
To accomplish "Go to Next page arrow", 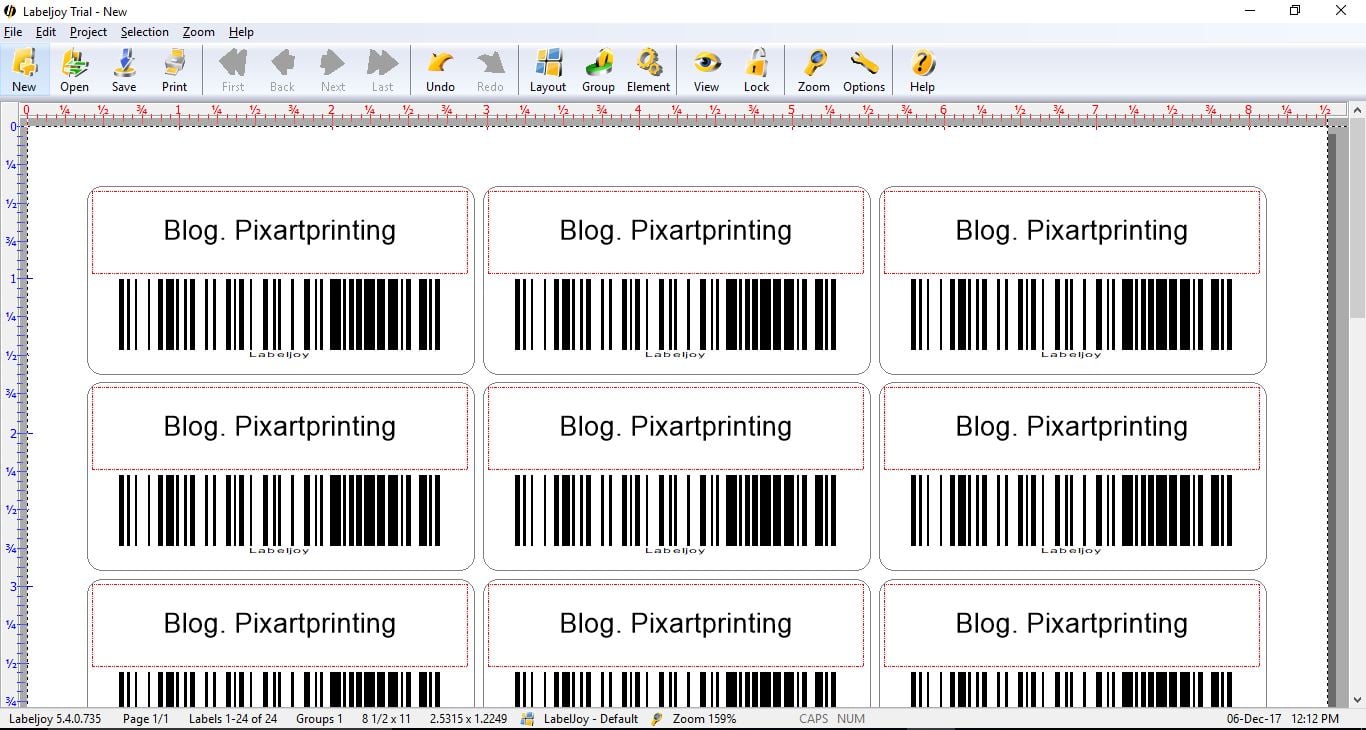I will point(333,70).
